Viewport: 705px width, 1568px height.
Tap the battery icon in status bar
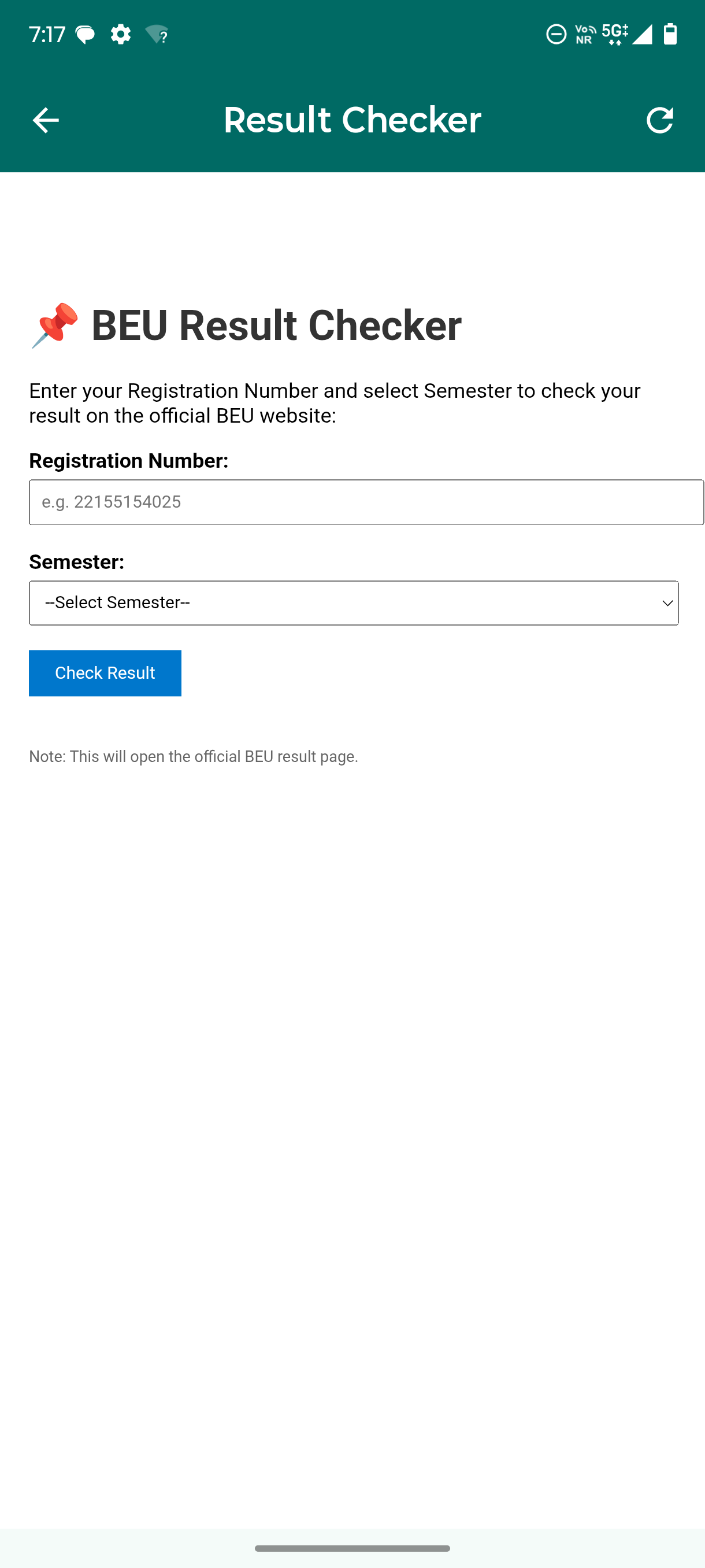670,34
